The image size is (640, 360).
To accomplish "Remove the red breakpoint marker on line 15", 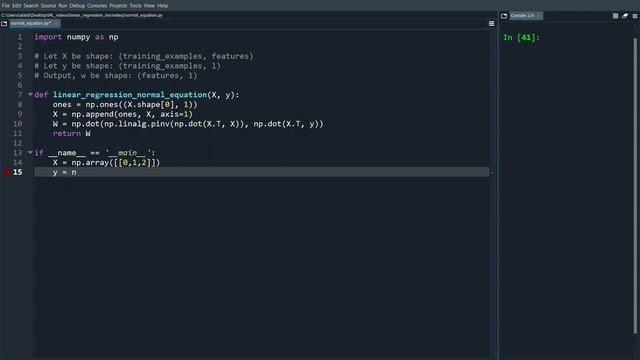I will click(x=7, y=172).
